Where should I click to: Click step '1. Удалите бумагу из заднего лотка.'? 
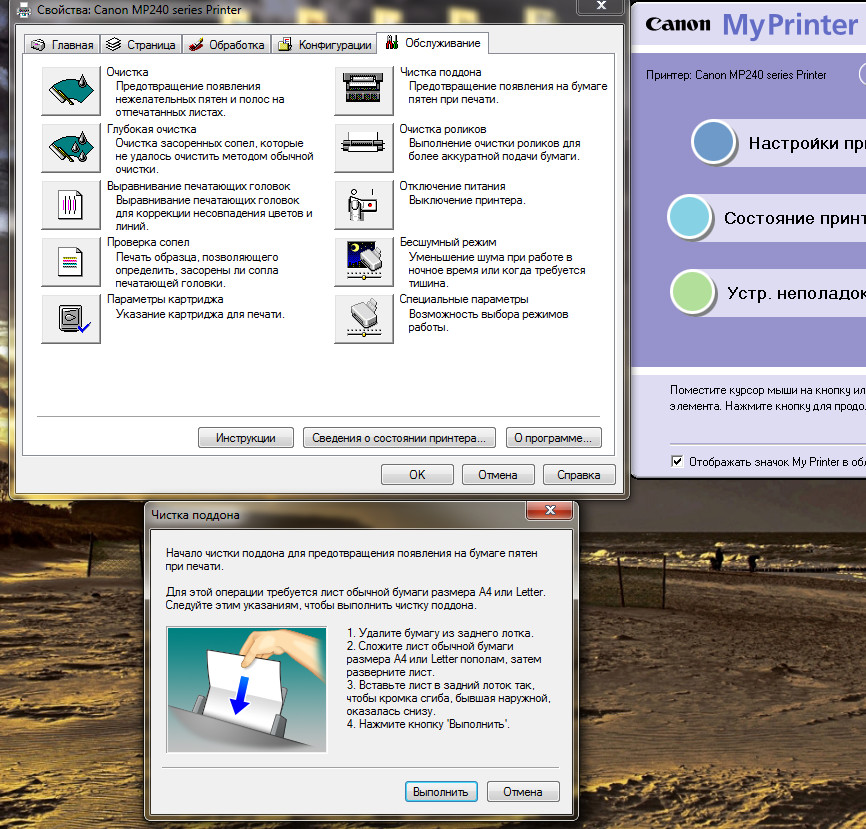pos(440,633)
